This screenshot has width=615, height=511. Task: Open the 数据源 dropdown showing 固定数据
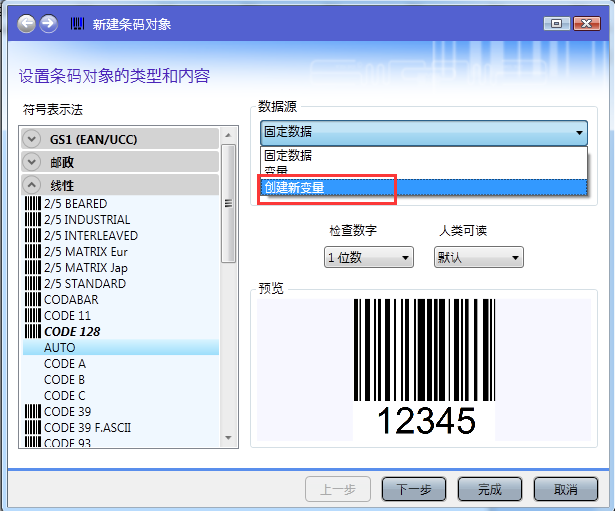(424, 133)
